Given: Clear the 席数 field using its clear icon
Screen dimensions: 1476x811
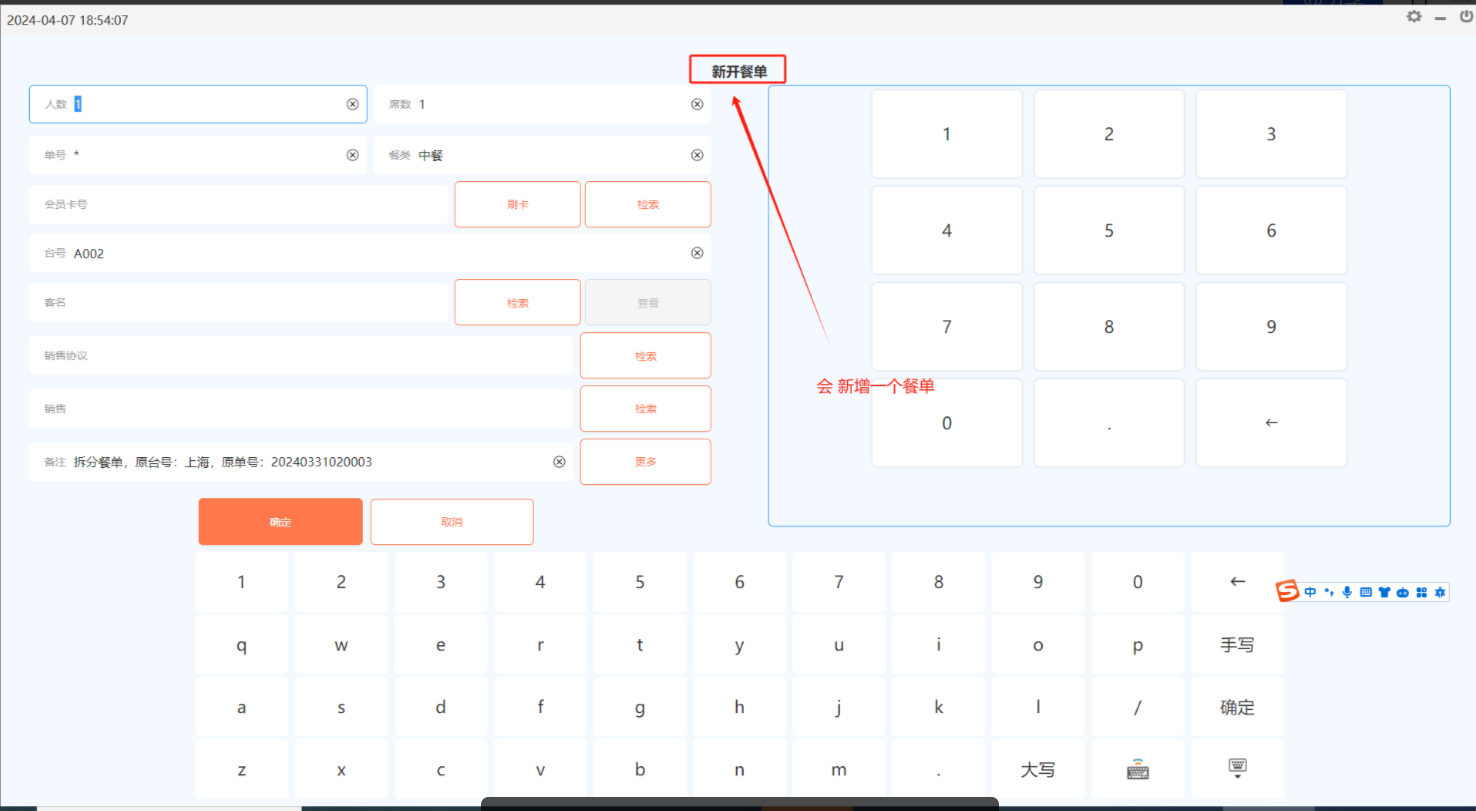Looking at the screenshot, I should pos(697,104).
